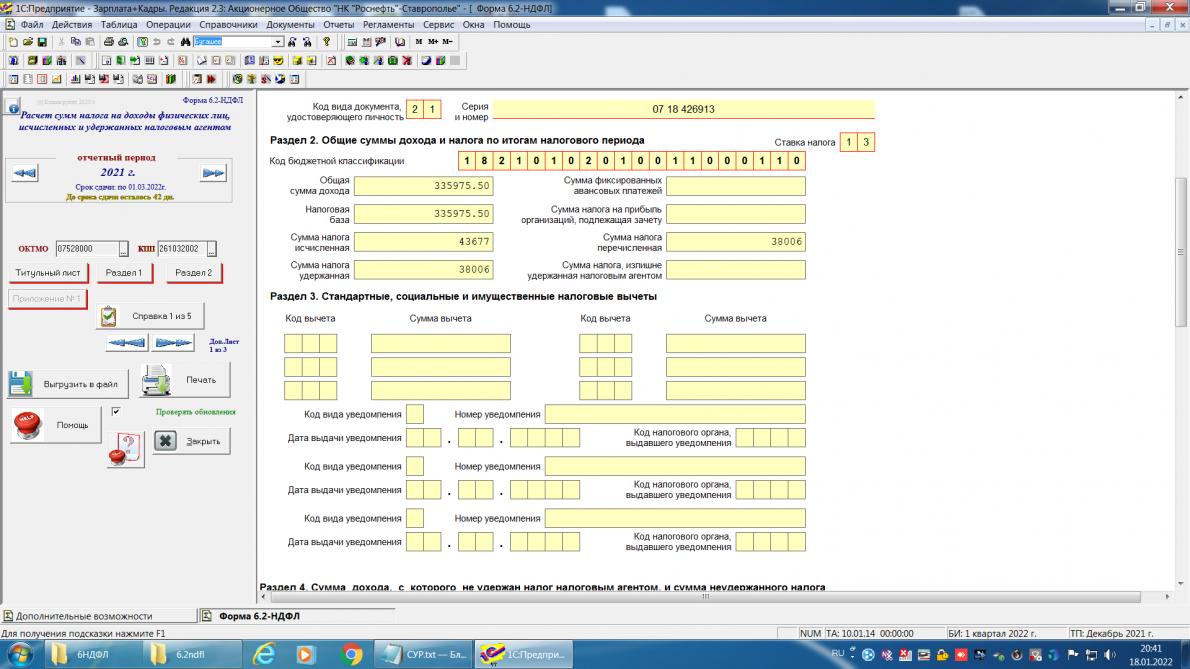Click the Раздел 1 button

pyautogui.click(x=124, y=273)
